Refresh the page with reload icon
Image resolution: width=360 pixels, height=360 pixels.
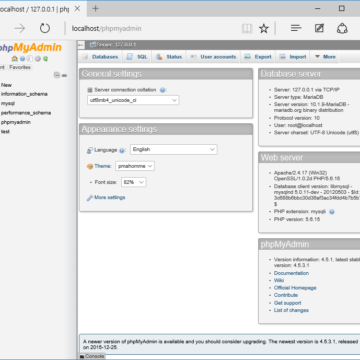(x=45, y=29)
